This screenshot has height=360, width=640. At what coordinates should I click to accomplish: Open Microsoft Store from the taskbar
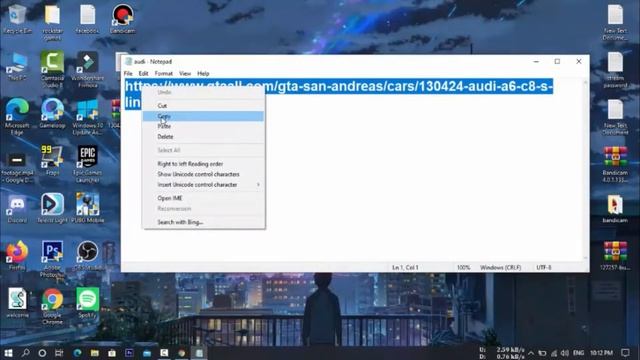click(x=112, y=353)
